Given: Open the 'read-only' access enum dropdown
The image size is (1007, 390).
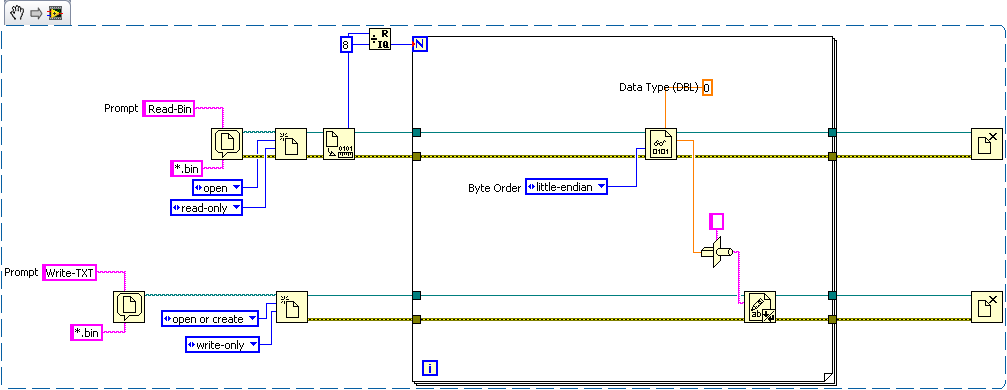Looking at the screenshot, I should click(207, 208).
